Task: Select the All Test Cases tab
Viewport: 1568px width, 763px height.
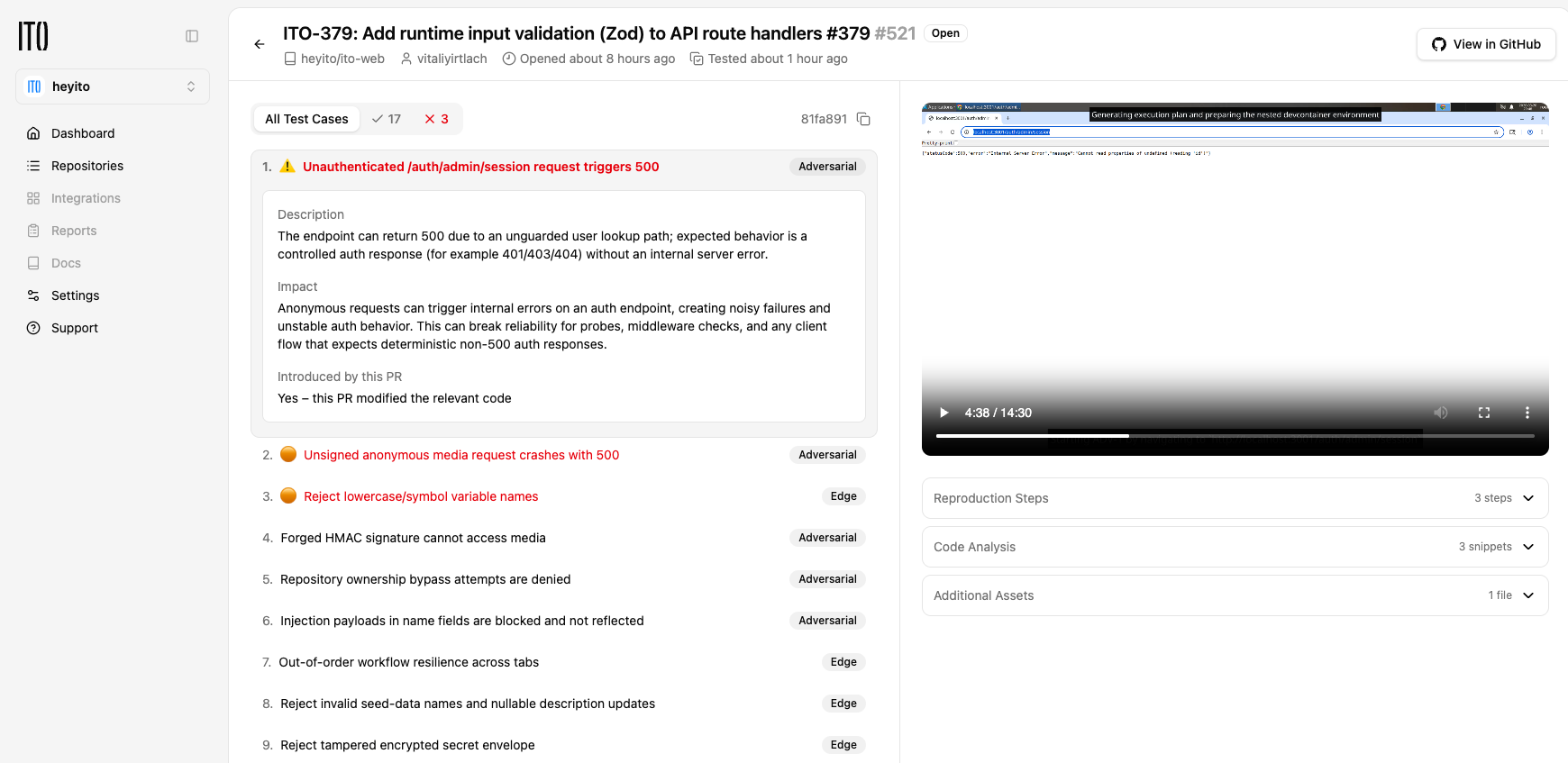Action: [306, 119]
